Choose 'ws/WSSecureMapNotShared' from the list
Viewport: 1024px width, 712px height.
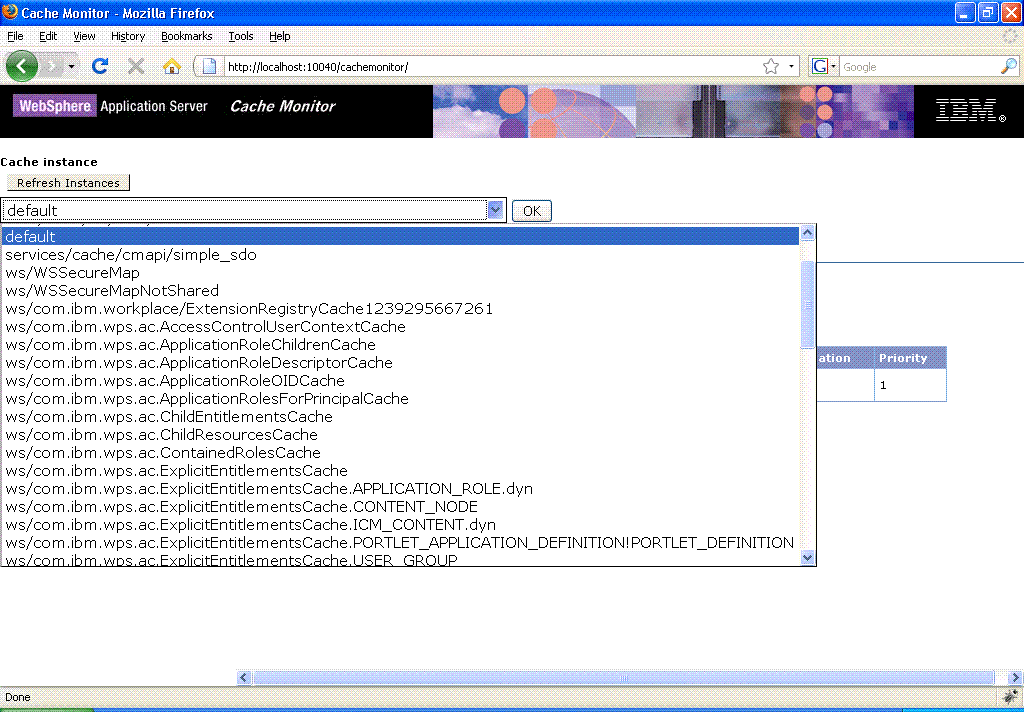(x=400, y=291)
